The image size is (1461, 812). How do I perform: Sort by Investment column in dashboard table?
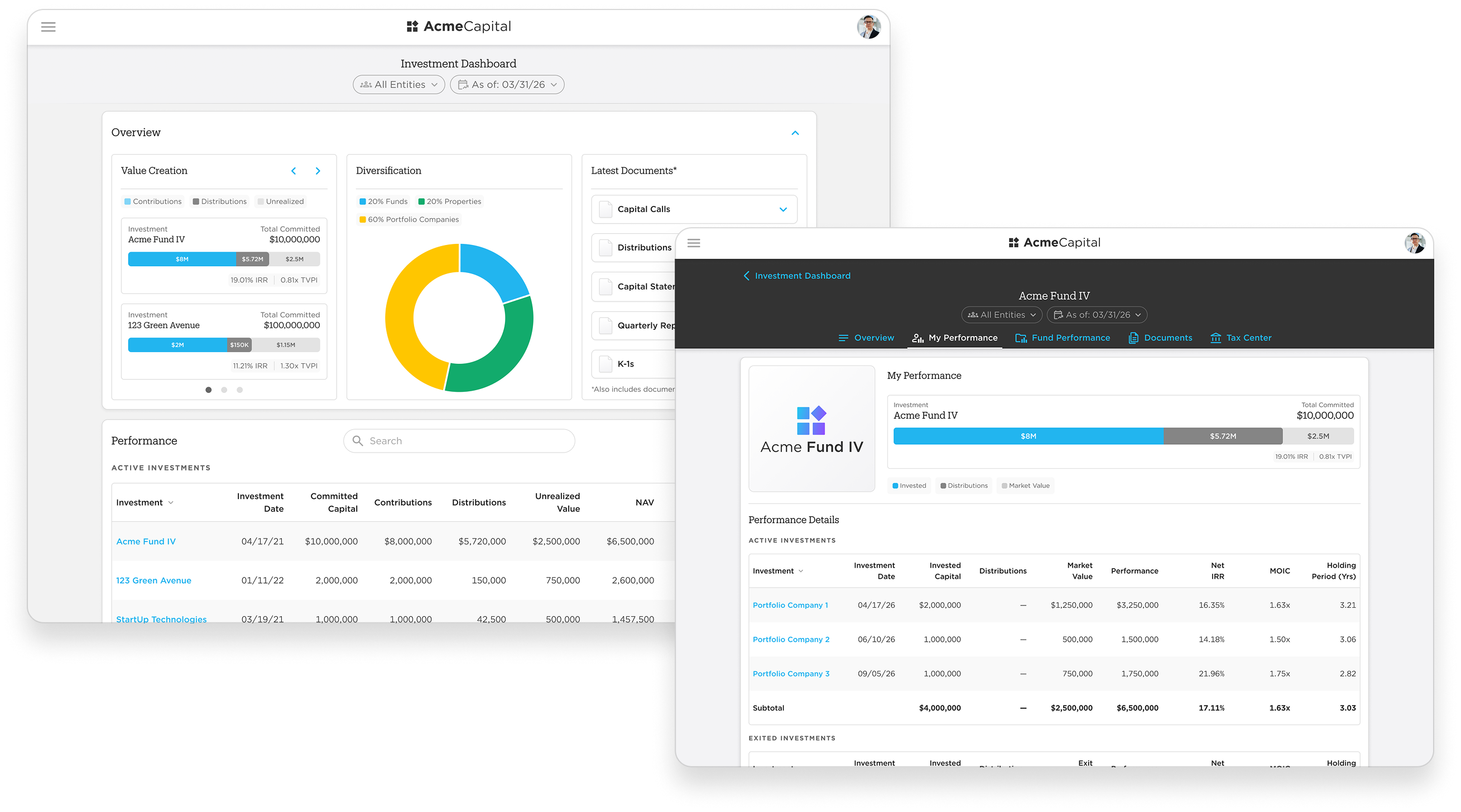[x=145, y=502]
